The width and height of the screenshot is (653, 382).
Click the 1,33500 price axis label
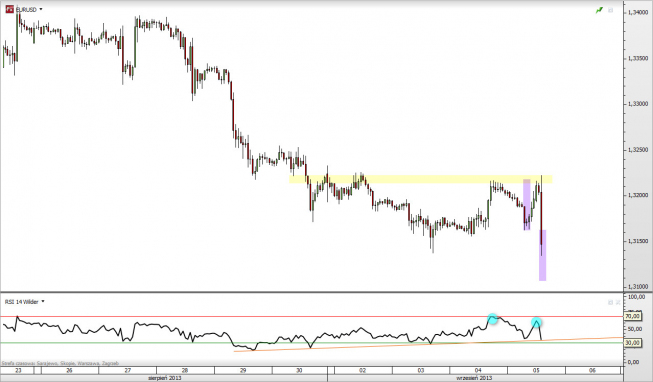(x=638, y=58)
